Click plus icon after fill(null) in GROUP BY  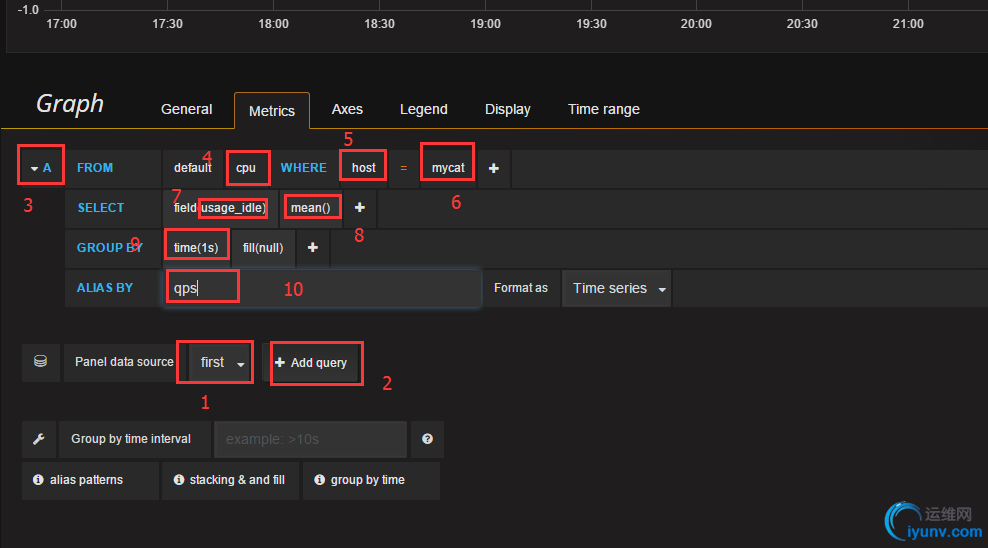313,247
